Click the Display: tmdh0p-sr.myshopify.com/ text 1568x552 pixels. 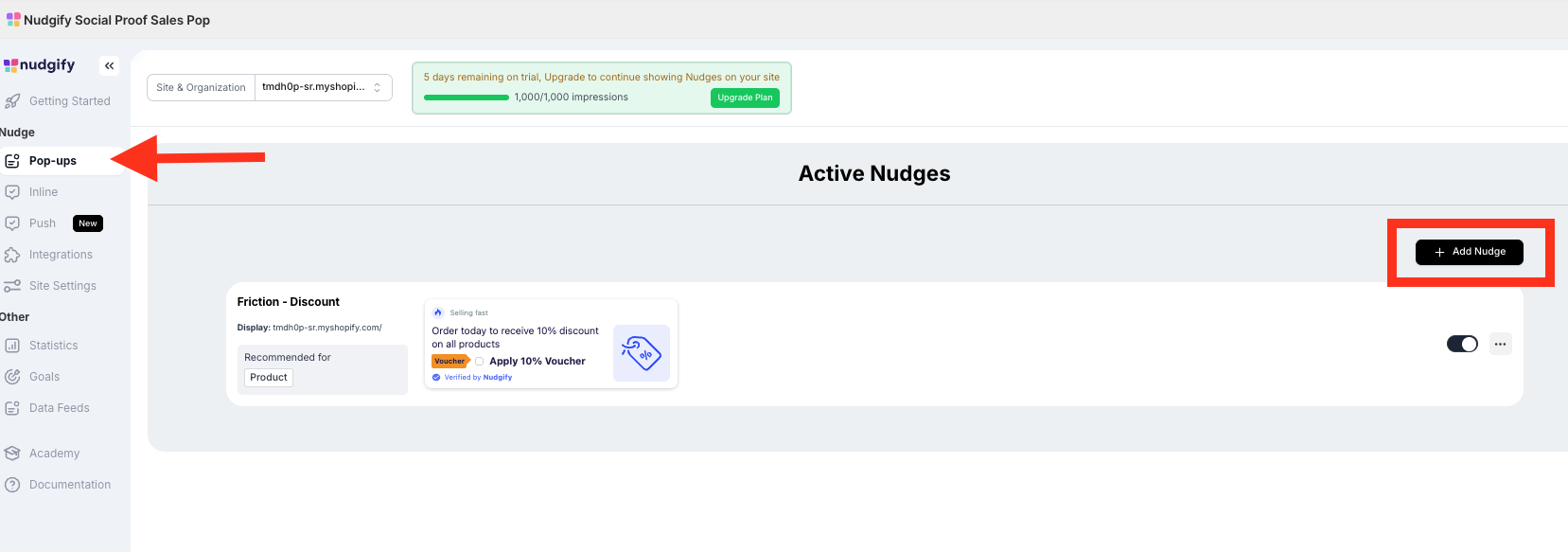pos(309,328)
